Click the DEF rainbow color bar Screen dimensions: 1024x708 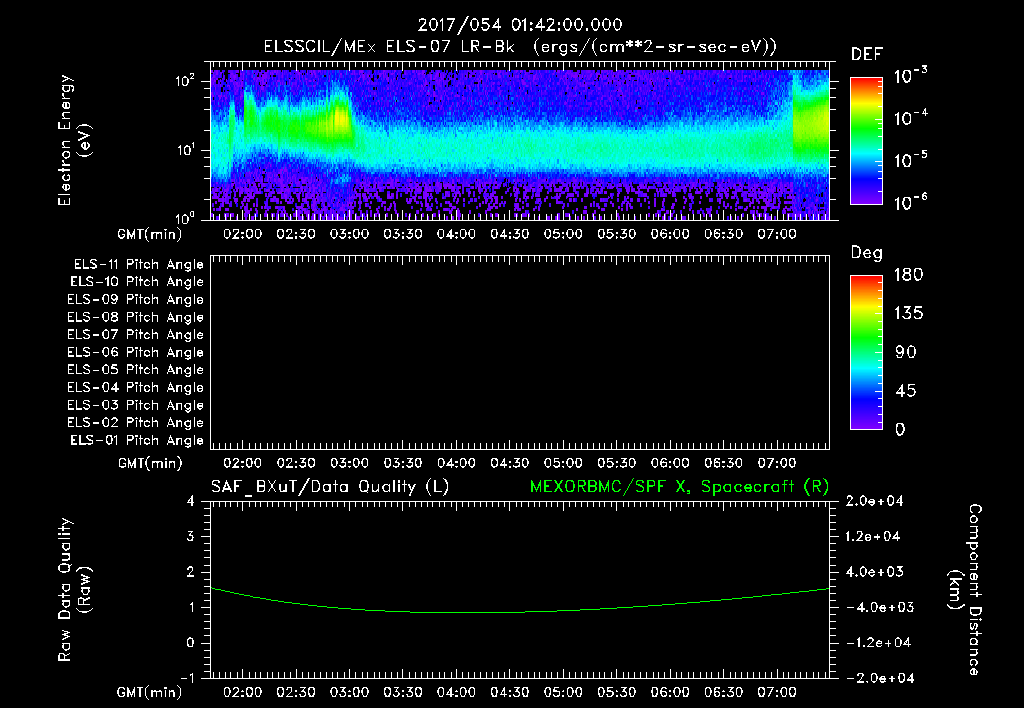point(866,140)
